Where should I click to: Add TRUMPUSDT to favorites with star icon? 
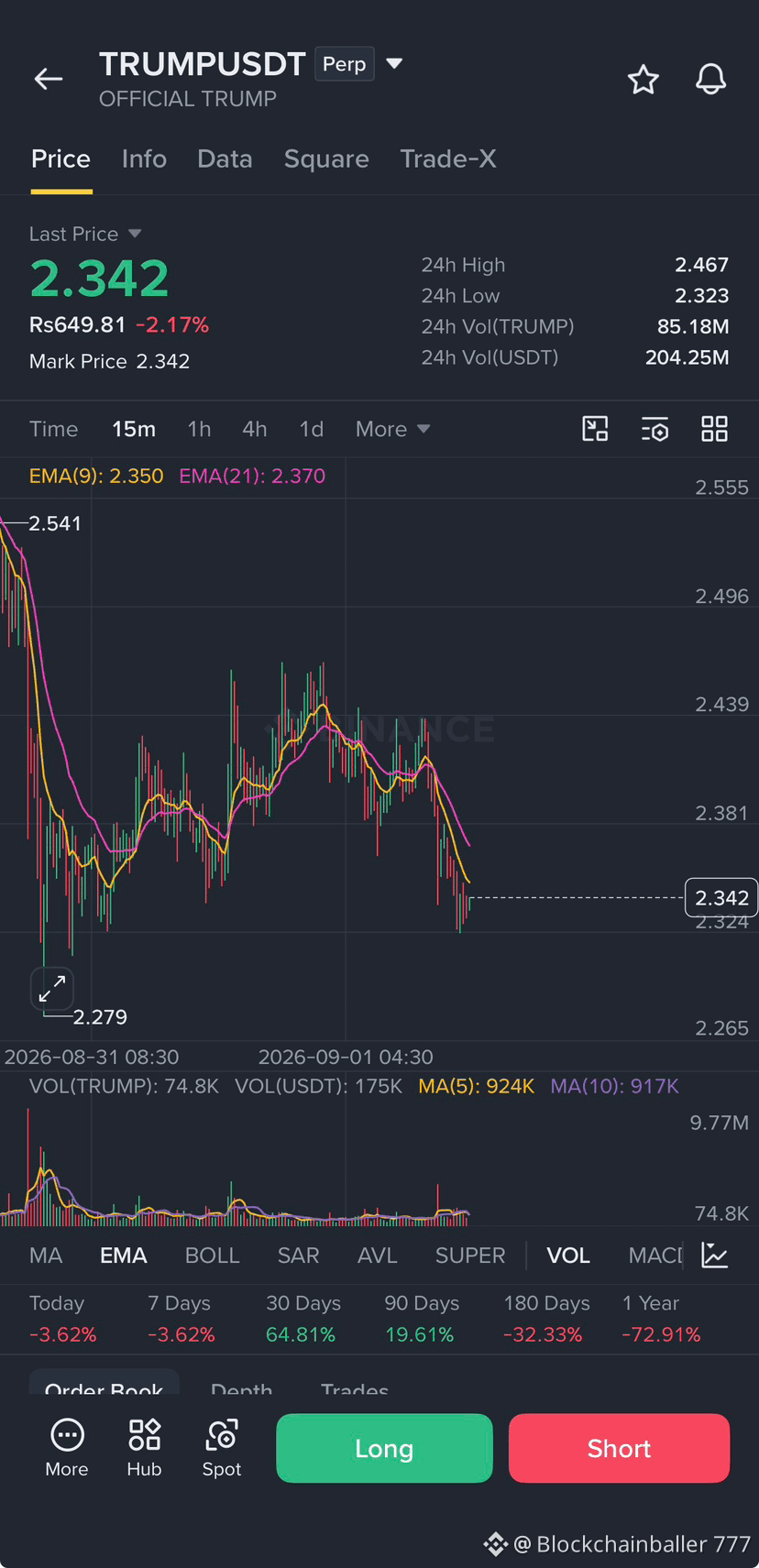(x=643, y=80)
